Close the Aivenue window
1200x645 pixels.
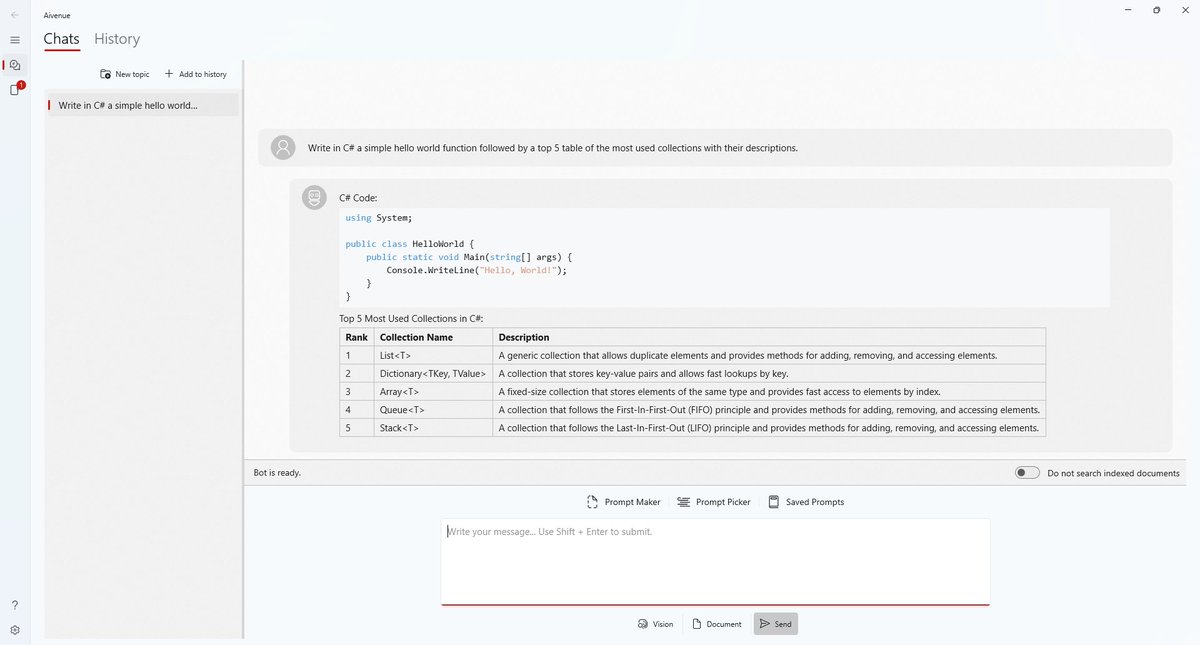(1184, 10)
